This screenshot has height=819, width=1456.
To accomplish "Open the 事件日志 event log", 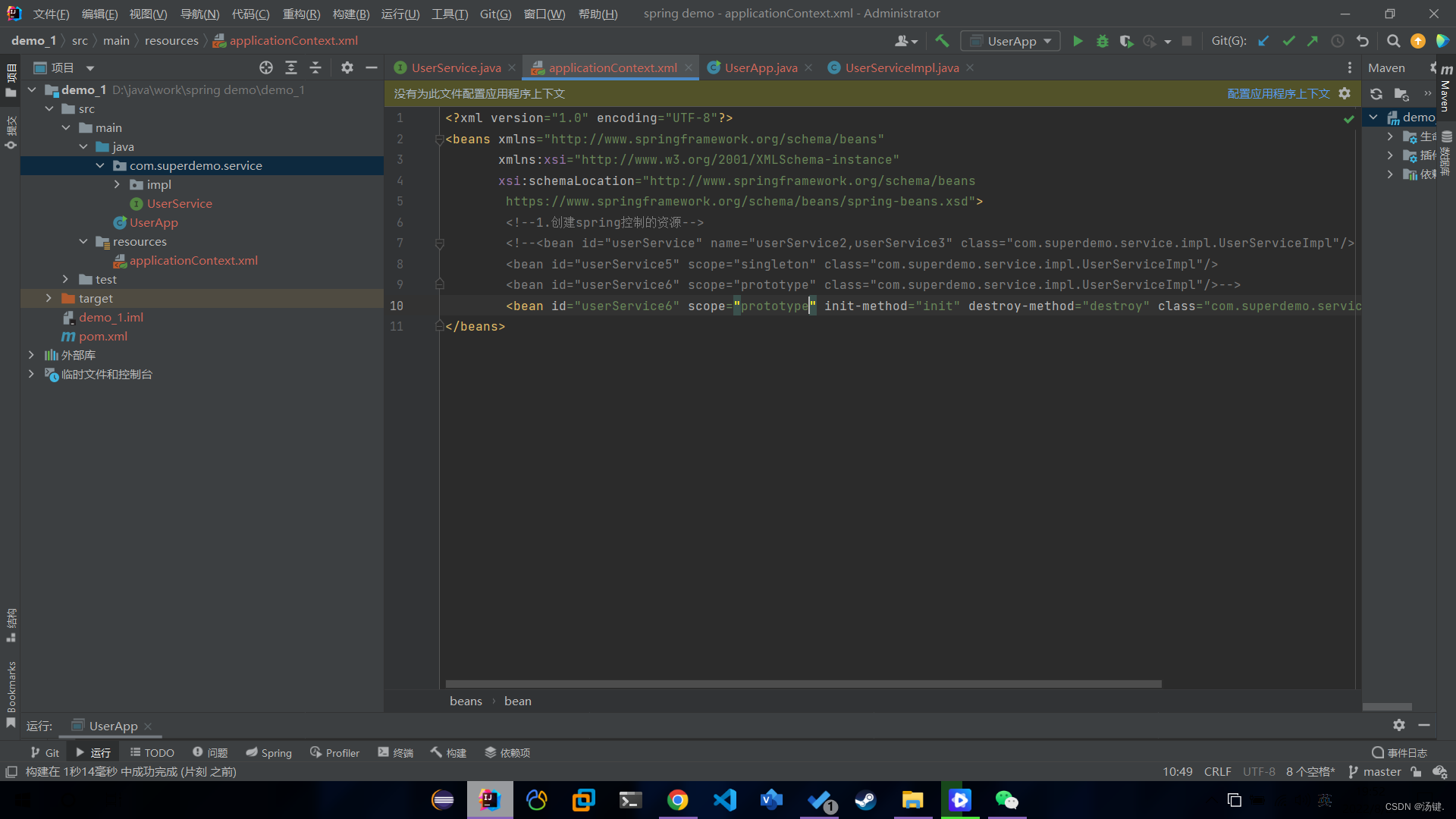I will [x=1399, y=752].
